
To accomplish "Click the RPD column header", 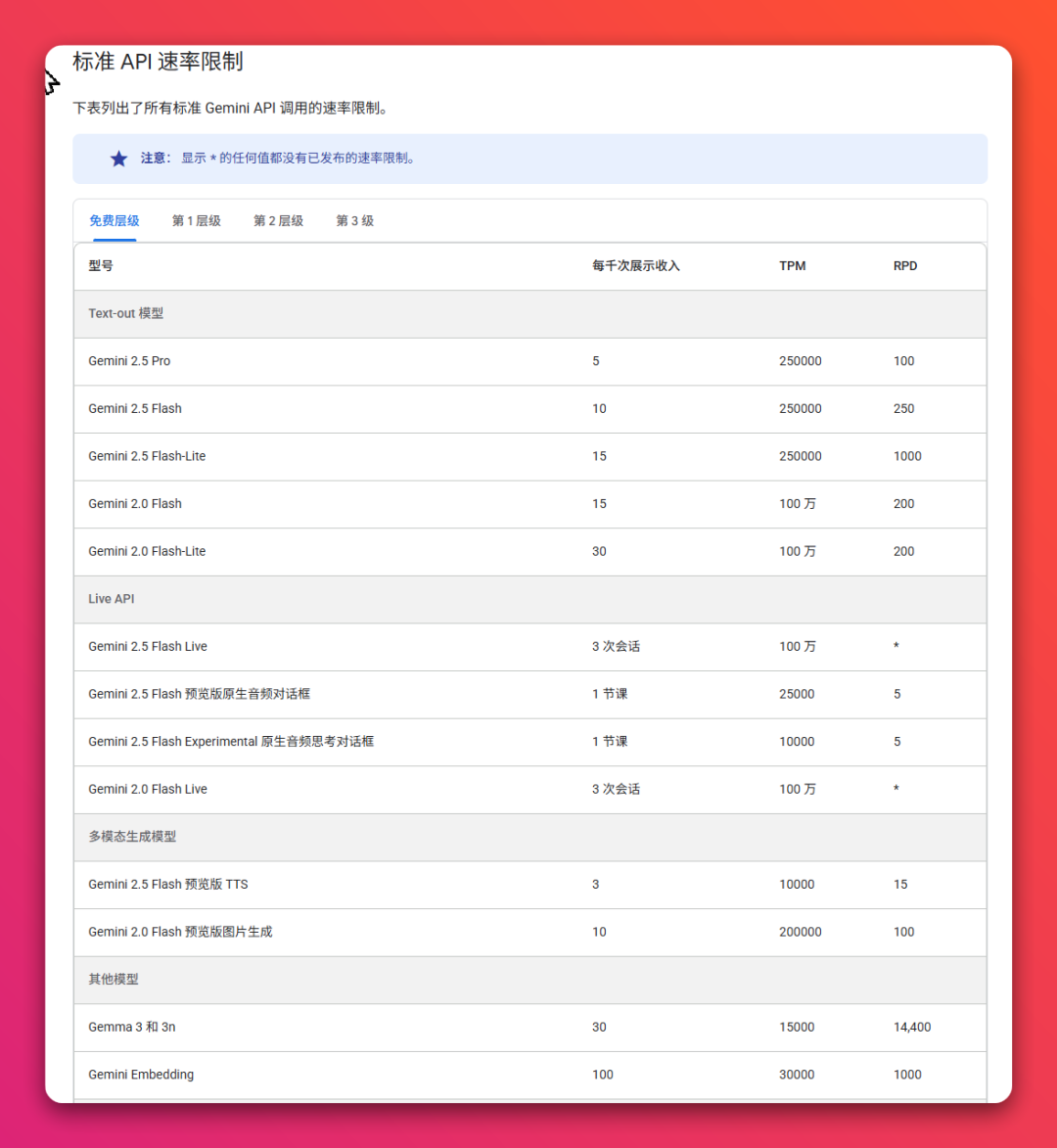I will (x=904, y=266).
